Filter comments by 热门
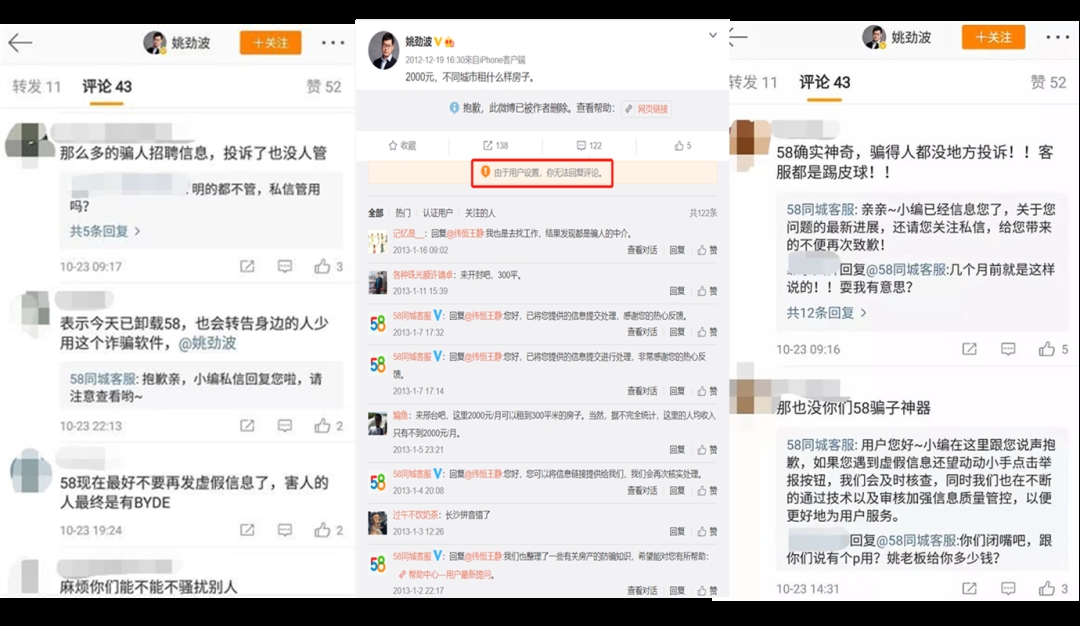Image resolution: width=1080 pixels, height=626 pixels. (403, 213)
